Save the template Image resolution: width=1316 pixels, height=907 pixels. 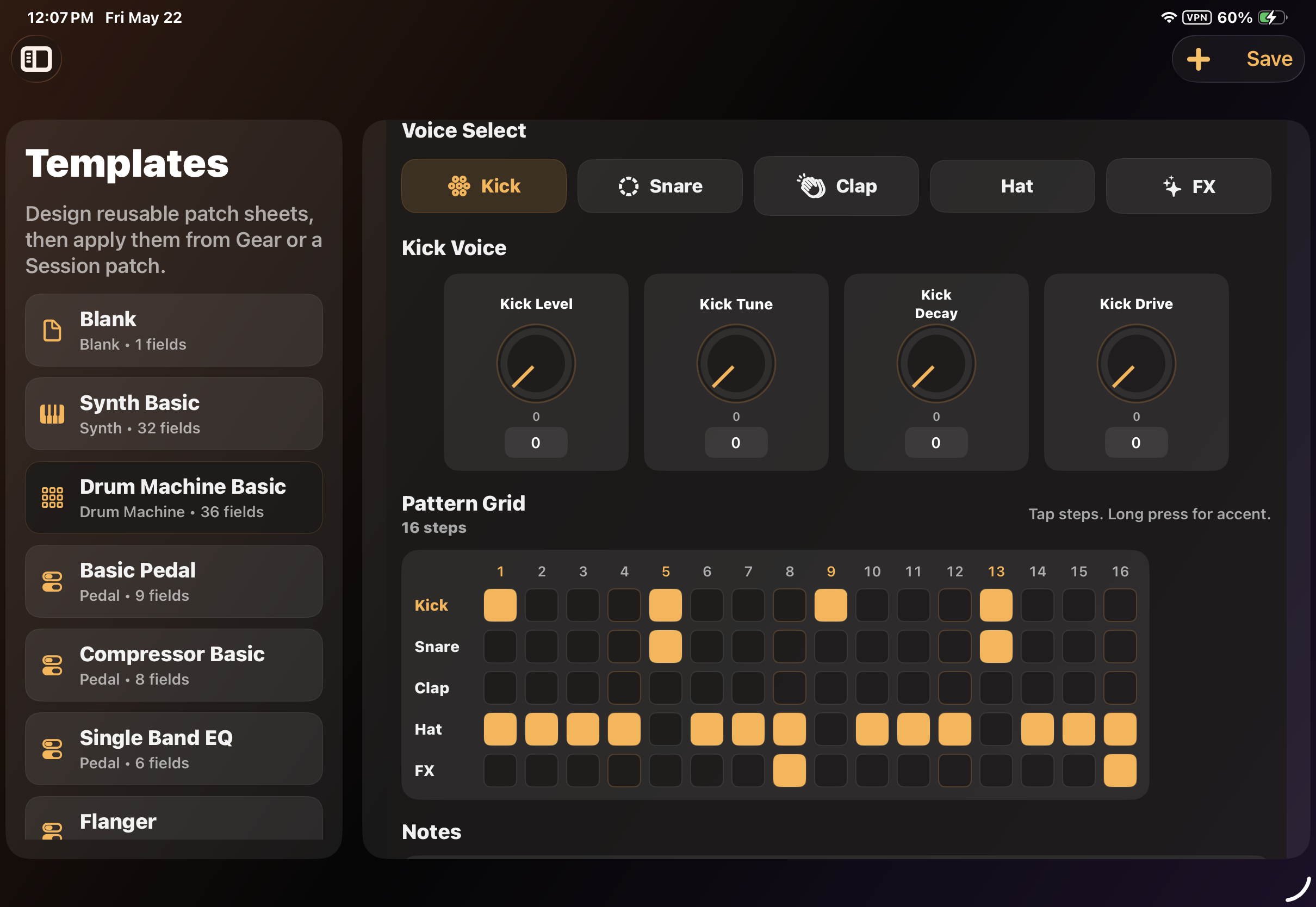tap(1269, 59)
